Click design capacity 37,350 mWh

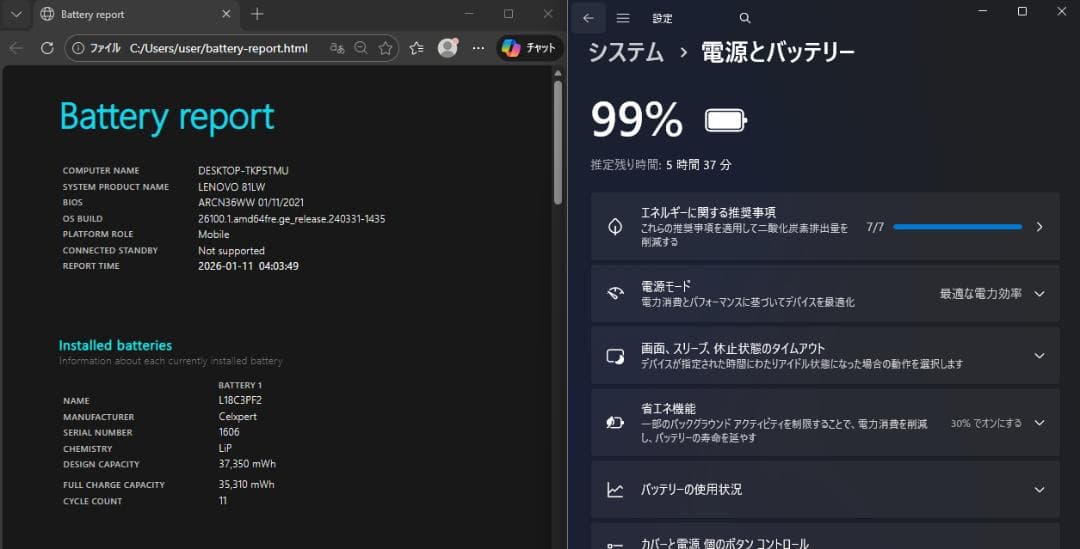coord(247,464)
